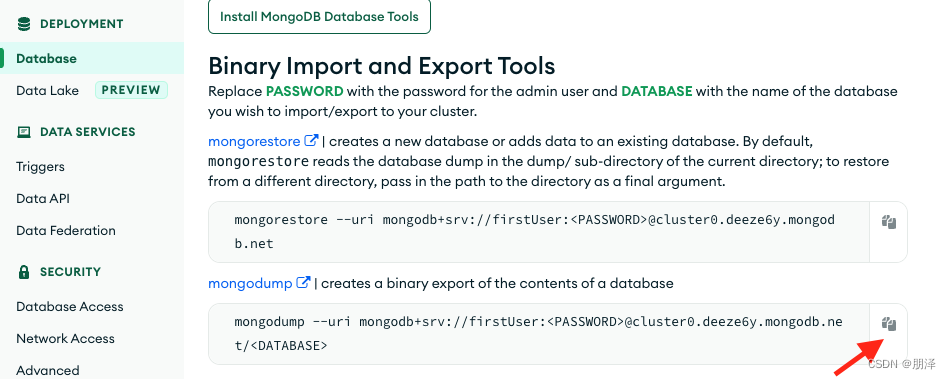951x379 pixels.
Task: Open Data Lake in the sidebar
Action: coord(47,90)
